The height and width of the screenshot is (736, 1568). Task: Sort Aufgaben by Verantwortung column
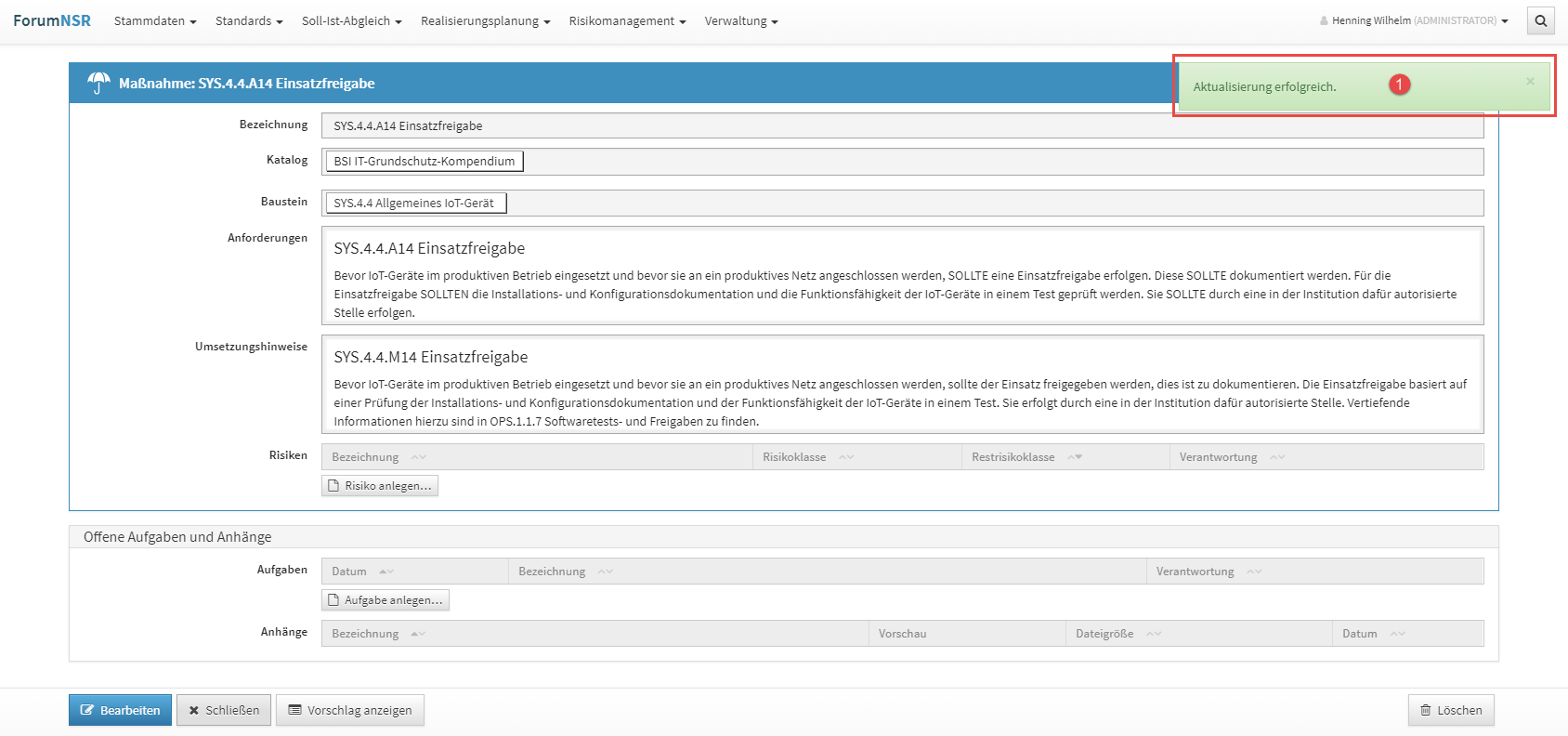point(1254,572)
